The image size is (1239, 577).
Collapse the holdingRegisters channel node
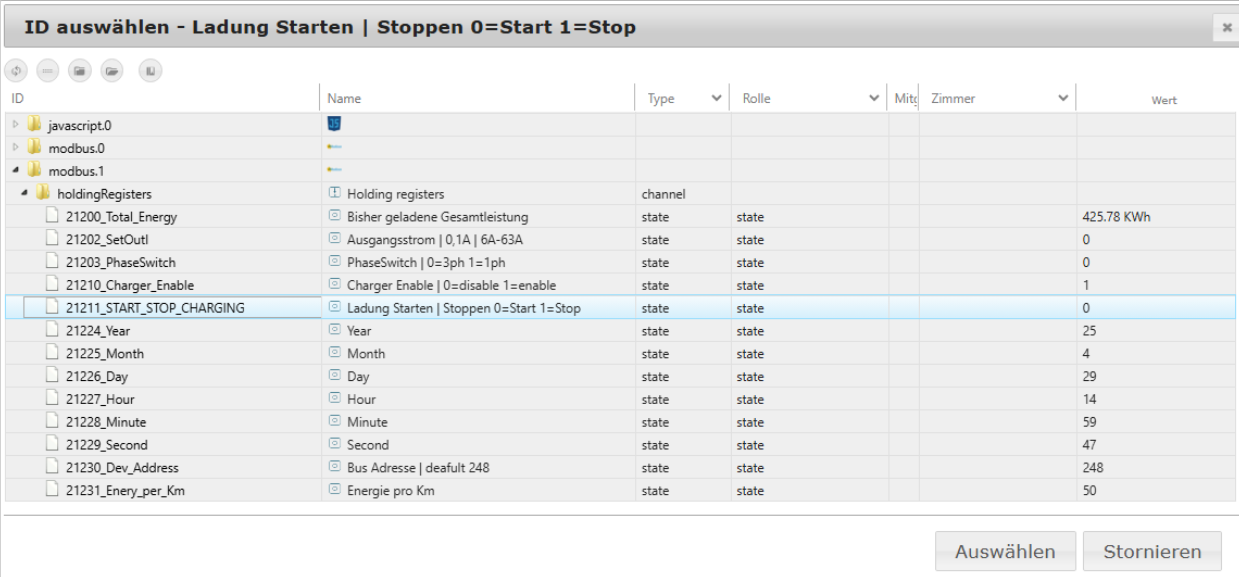coord(23,193)
